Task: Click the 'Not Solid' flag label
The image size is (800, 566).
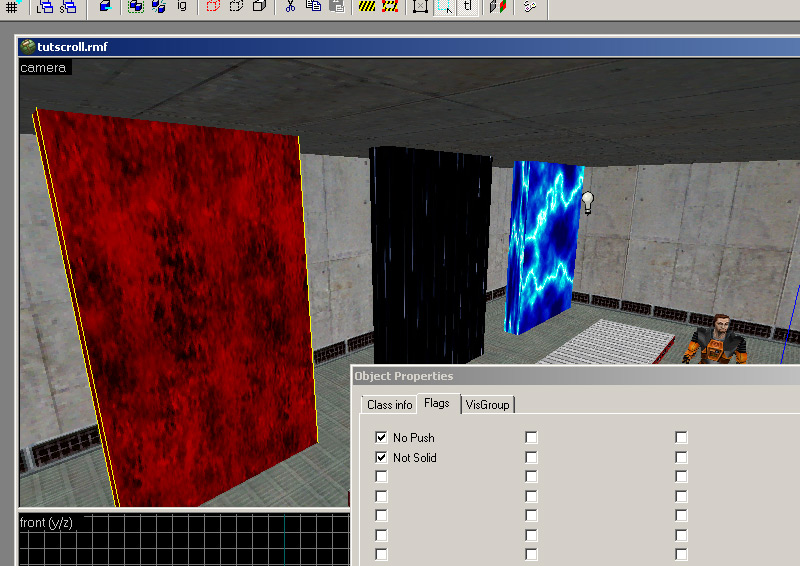Action: coord(415,457)
